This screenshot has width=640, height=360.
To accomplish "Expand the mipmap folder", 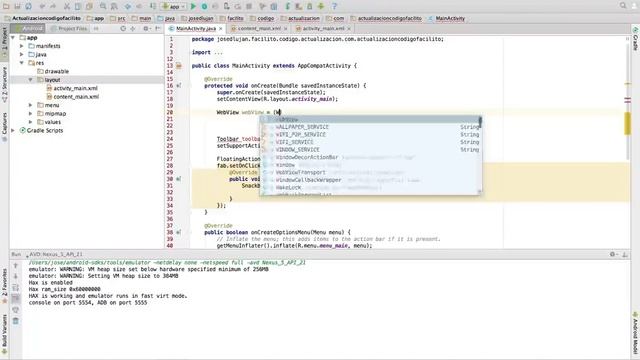I will click(31, 113).
